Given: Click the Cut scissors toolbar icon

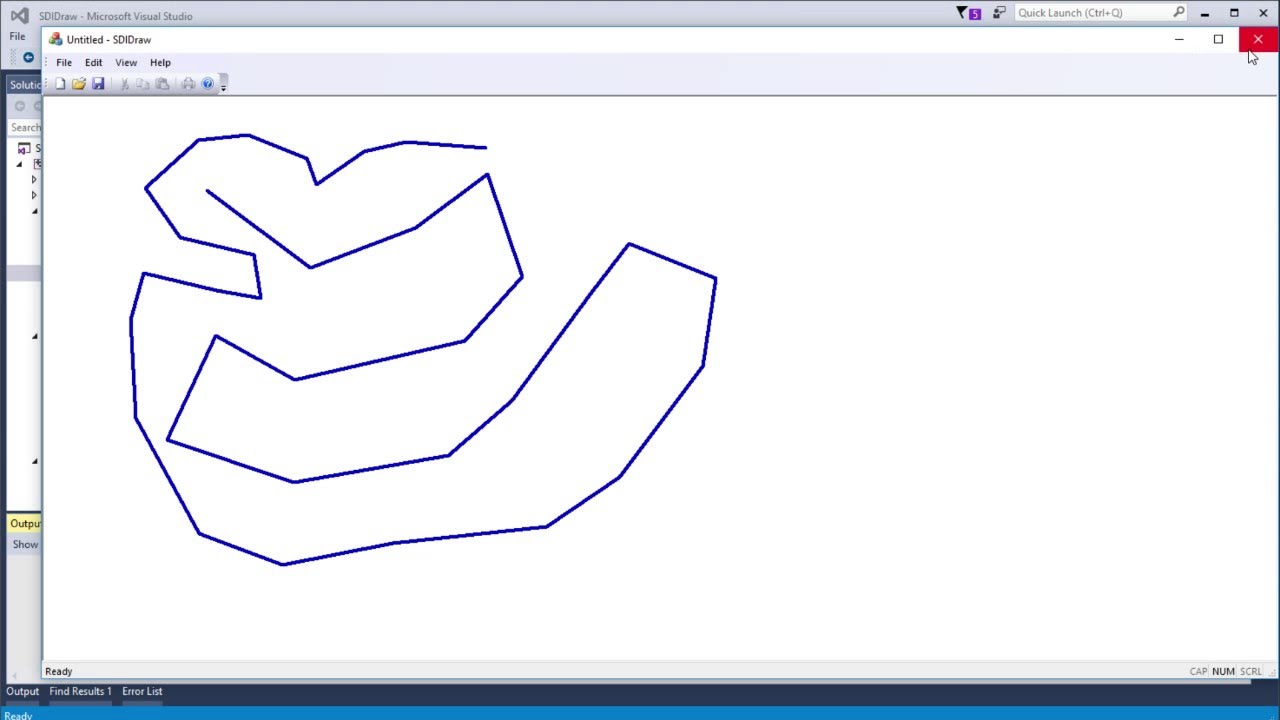Looking at the screenshot, I should coord(124,84).
